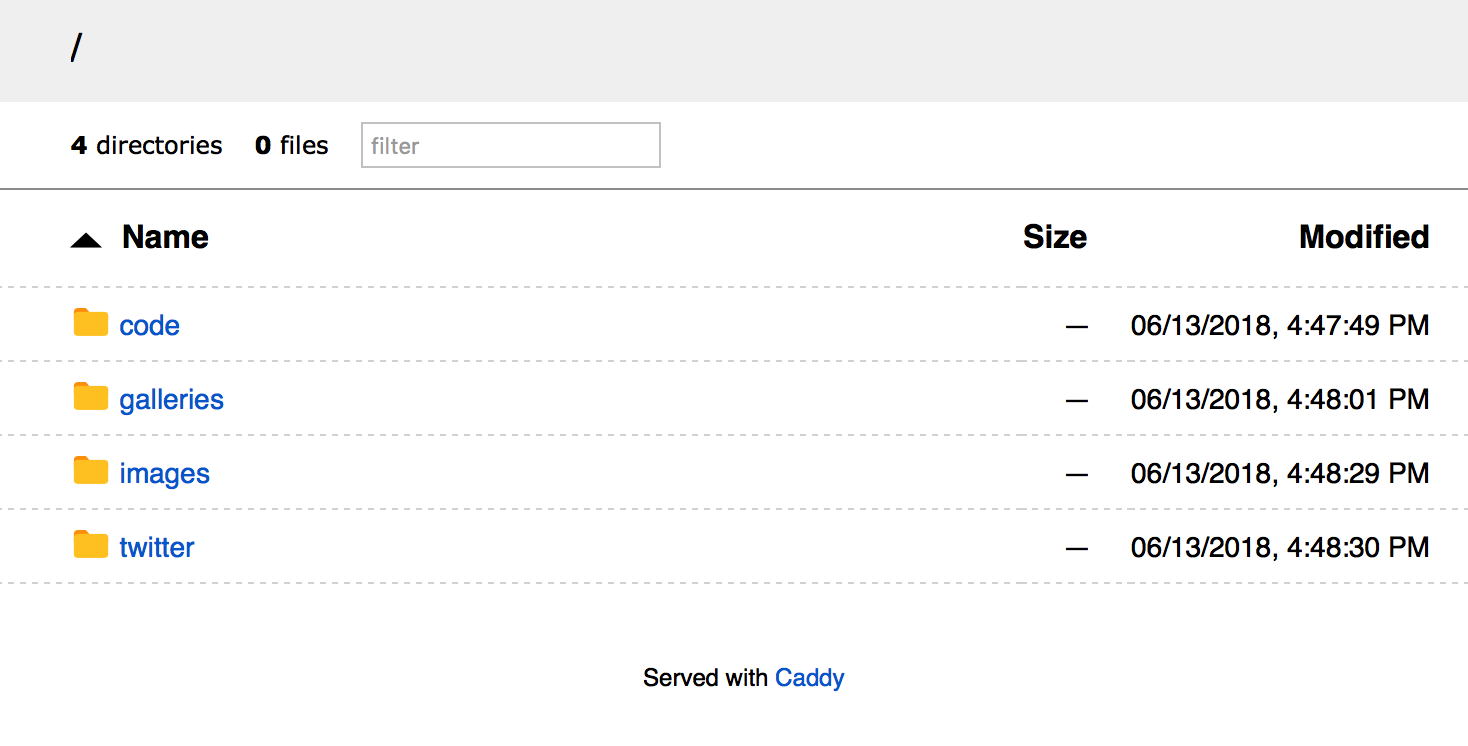Sort the listing by Modified column
Image resolution: width=1468 pixels, height=746 pixels.
1363,237
